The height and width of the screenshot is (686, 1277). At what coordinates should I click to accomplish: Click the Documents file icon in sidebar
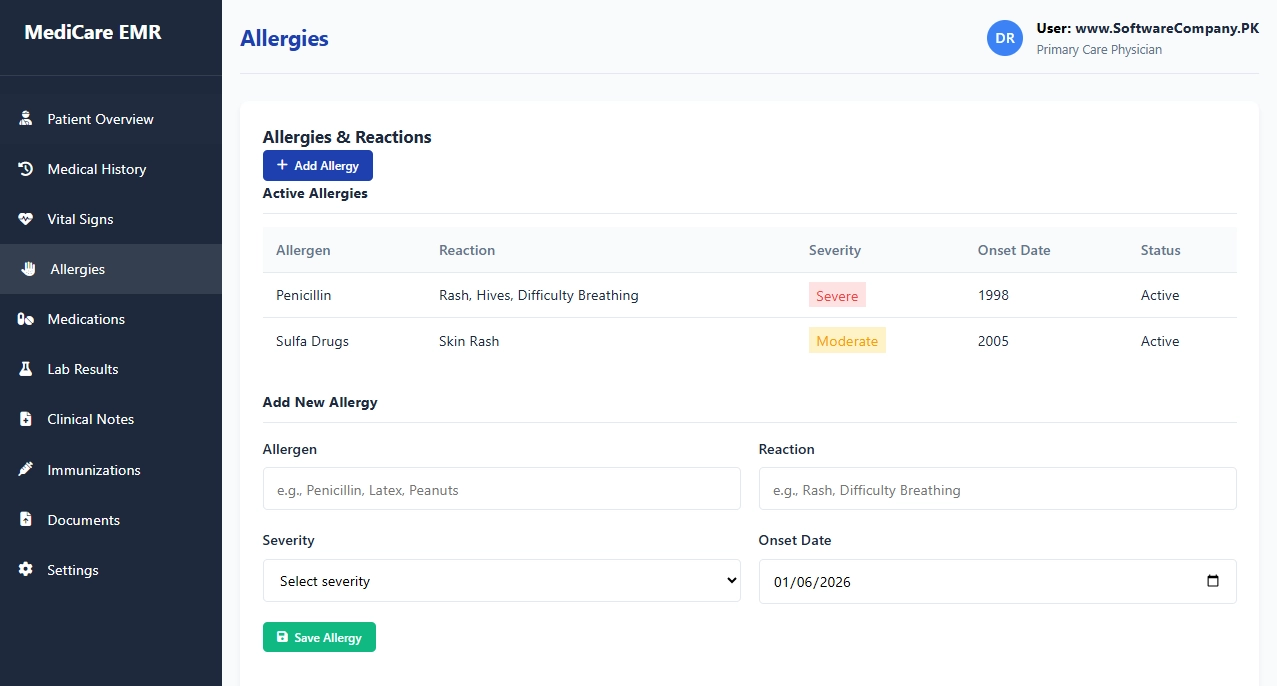26,520
